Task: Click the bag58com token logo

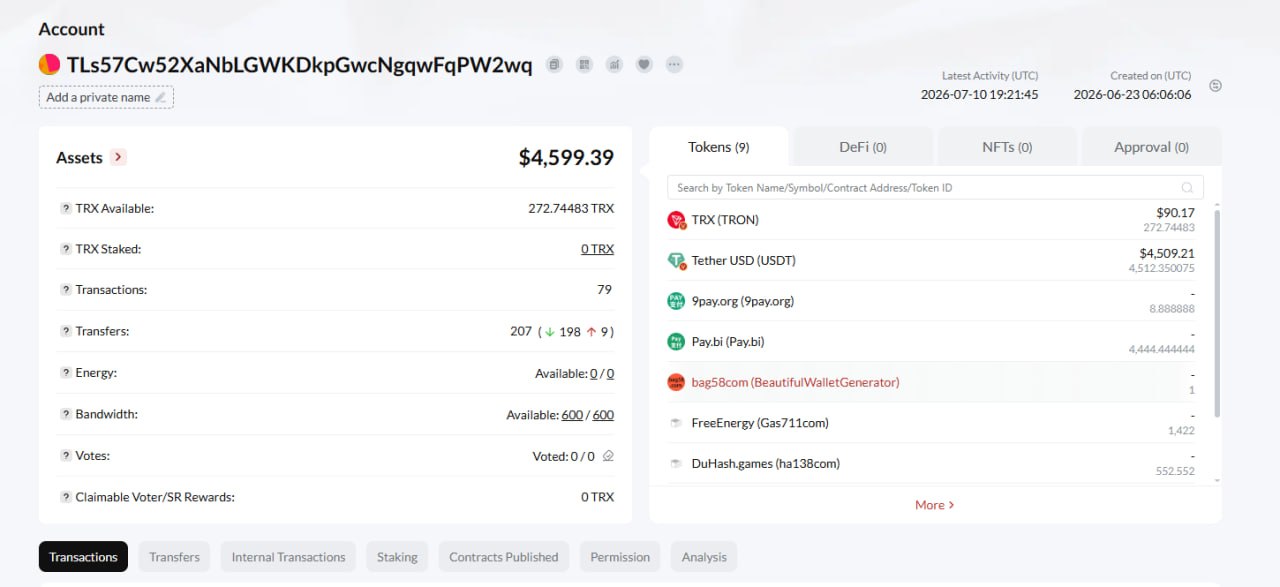Action: (x=676, y=382)
